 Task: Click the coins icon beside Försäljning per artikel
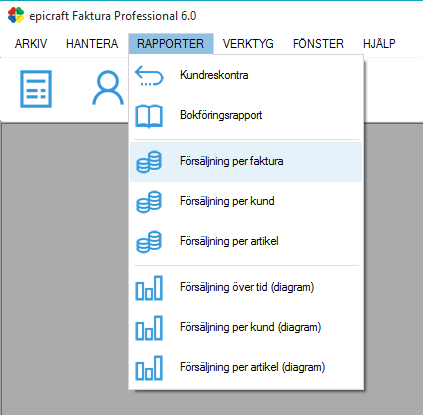pos(149,242)
